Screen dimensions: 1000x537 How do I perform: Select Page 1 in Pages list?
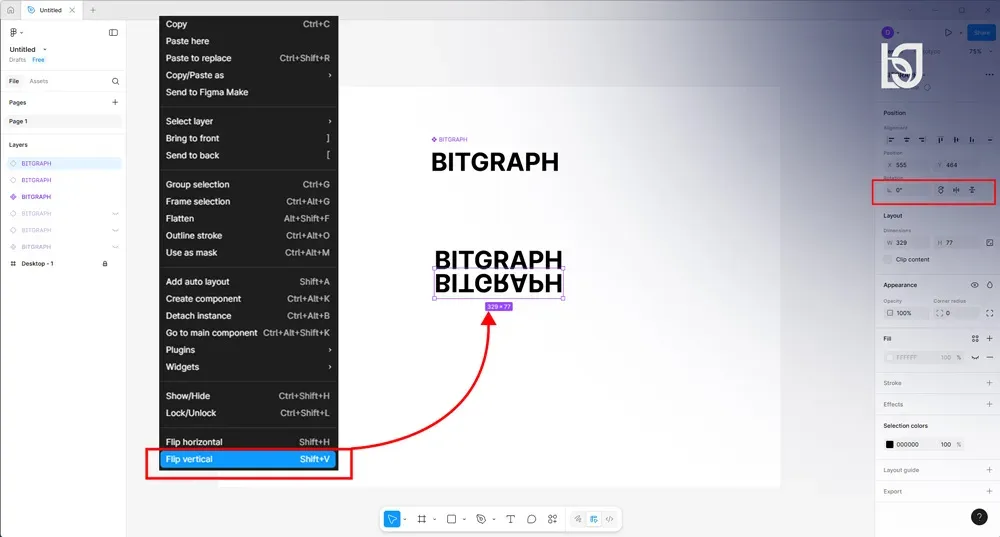64,121
